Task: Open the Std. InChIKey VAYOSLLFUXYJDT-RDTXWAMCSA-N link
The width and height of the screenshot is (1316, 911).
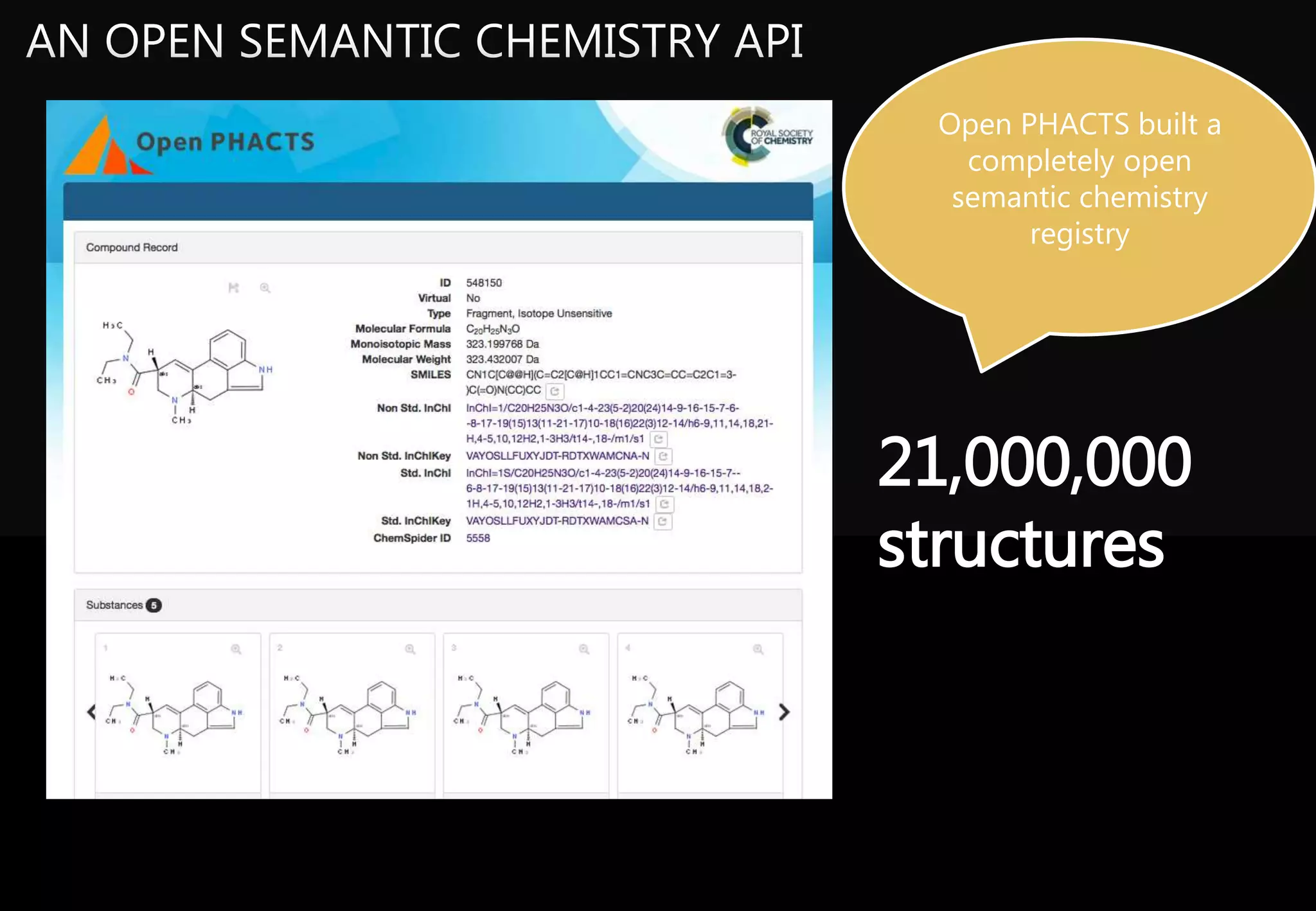Action: [557, 521]
